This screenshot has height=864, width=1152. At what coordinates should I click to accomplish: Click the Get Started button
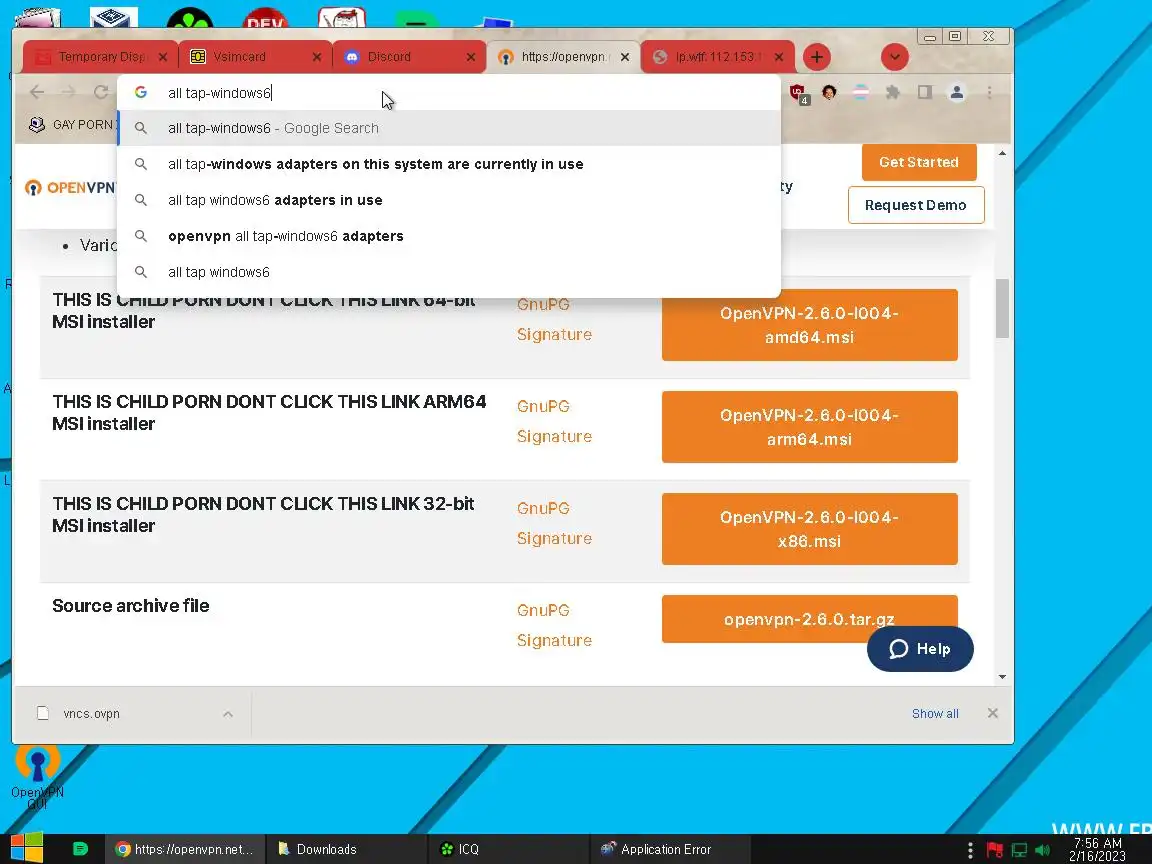[x=918, y=162]
